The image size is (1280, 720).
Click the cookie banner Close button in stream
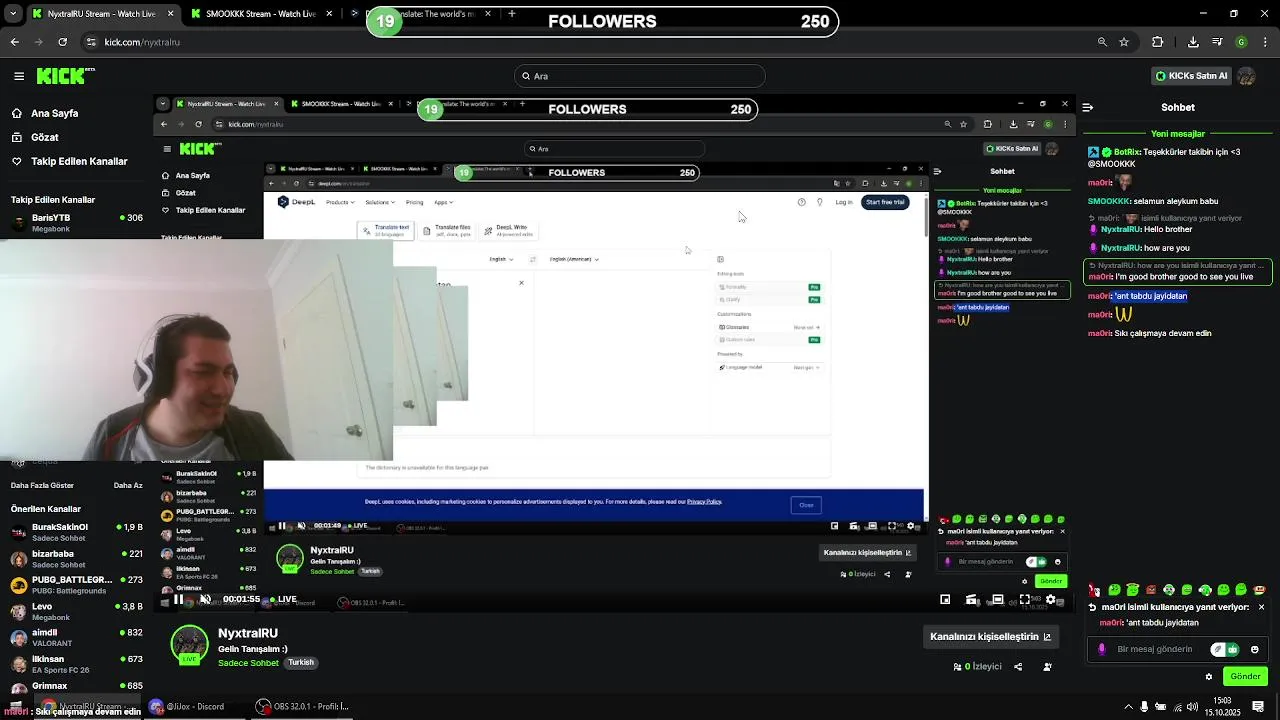click(806, 505)
